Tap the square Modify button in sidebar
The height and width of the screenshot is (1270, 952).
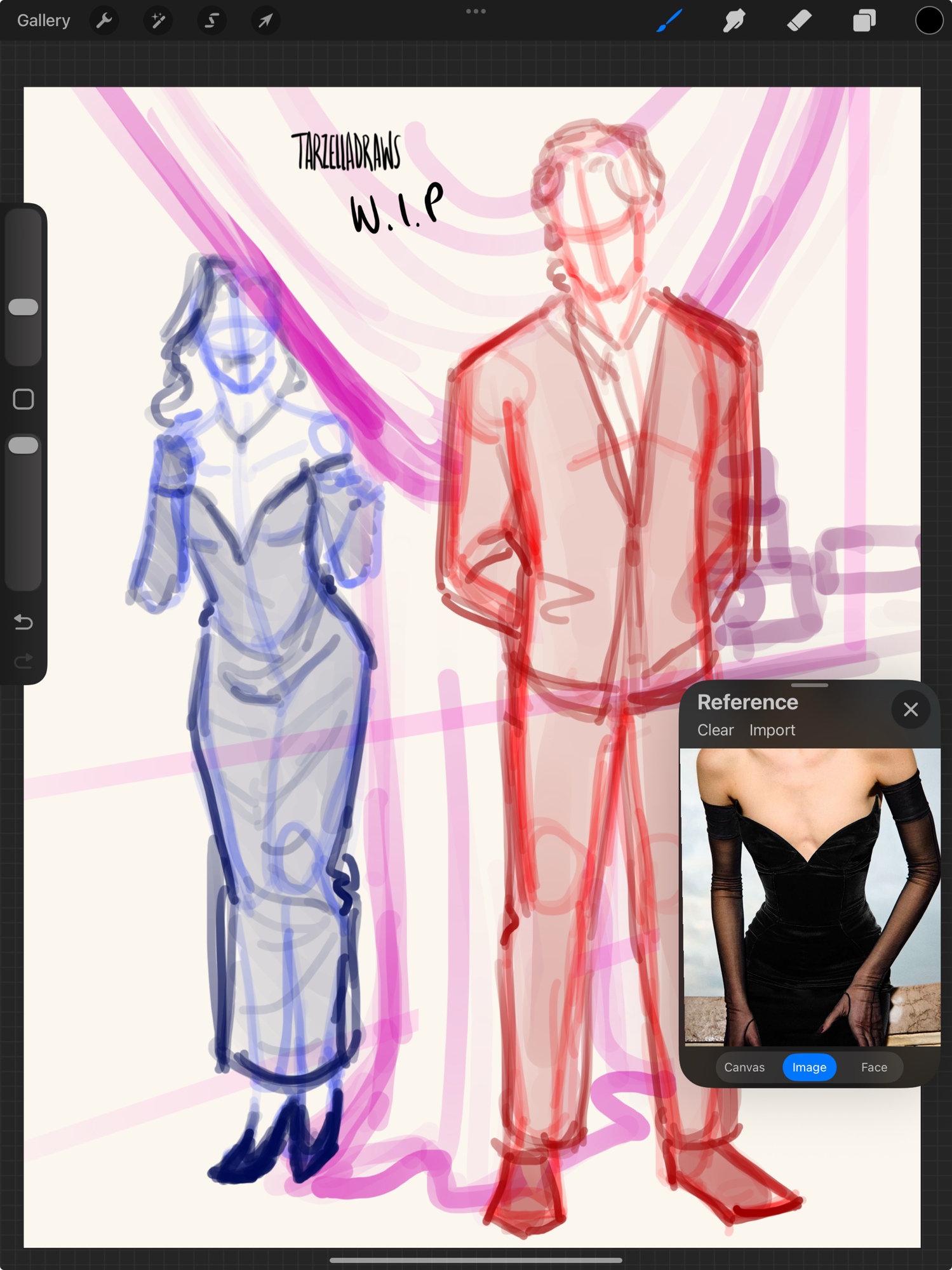(x=23, y=399)
